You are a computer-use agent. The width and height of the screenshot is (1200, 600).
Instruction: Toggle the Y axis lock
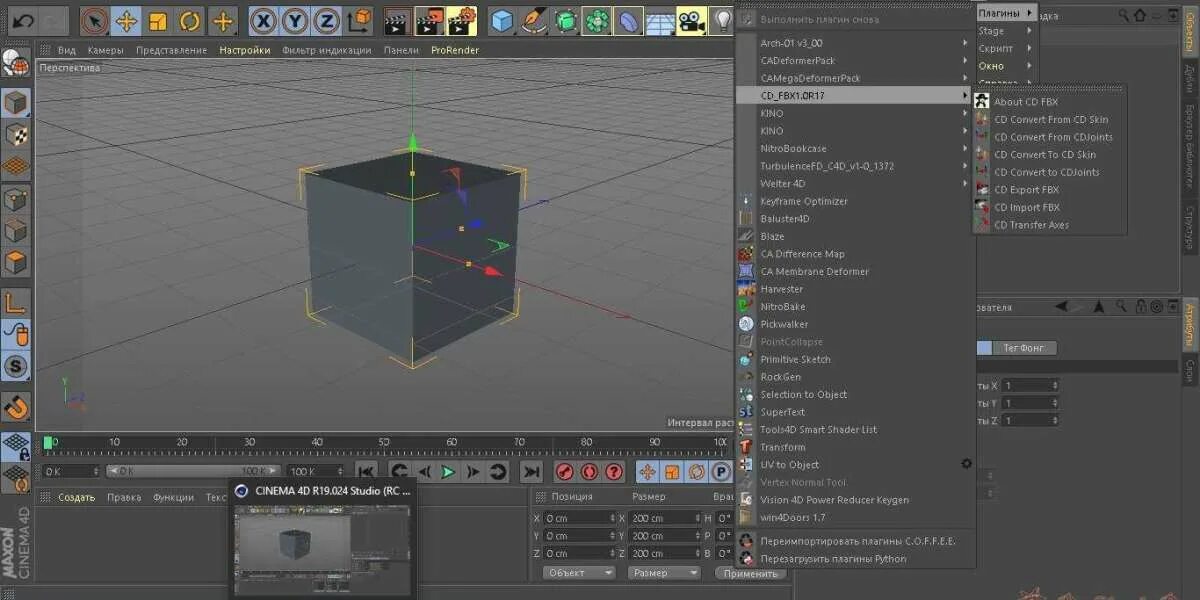[x=296, y=20]
